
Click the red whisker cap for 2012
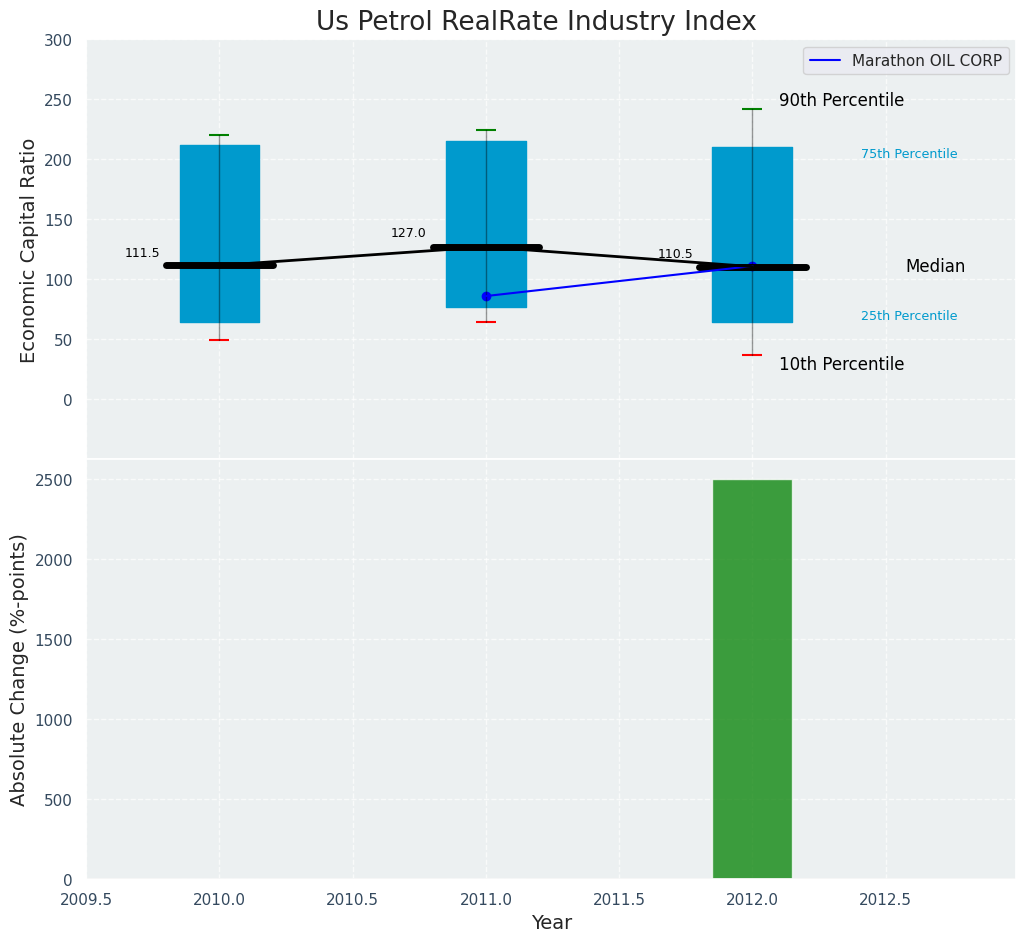point(752,355)
